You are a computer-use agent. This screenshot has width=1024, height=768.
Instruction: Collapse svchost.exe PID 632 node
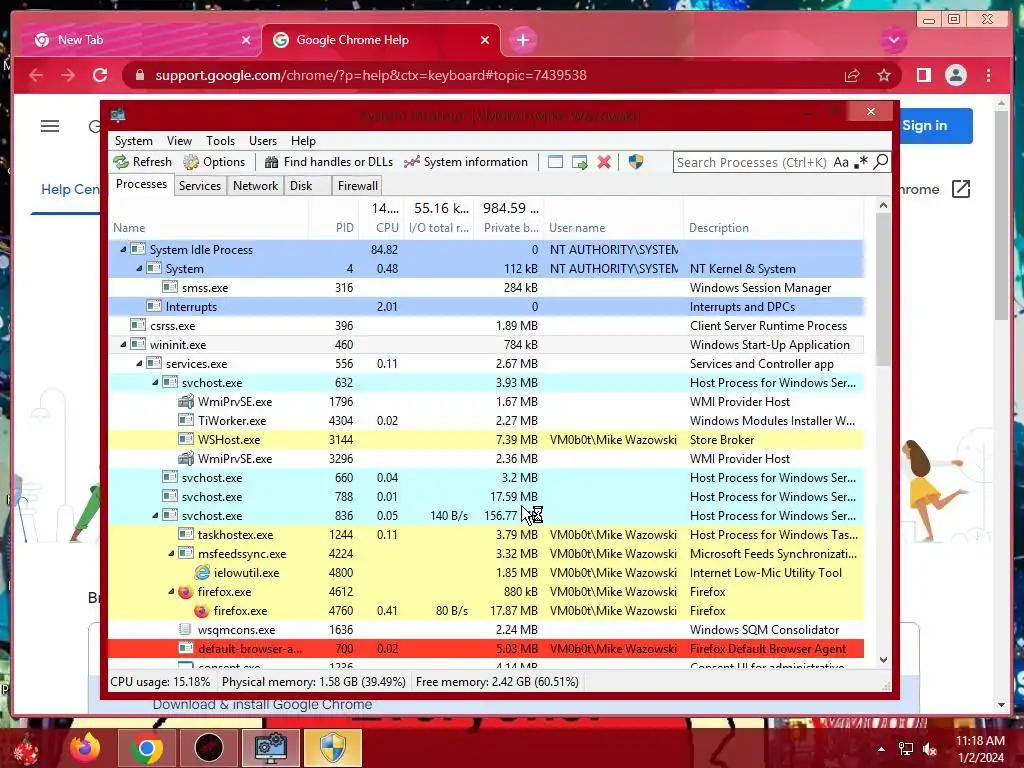tap(155, 382)
